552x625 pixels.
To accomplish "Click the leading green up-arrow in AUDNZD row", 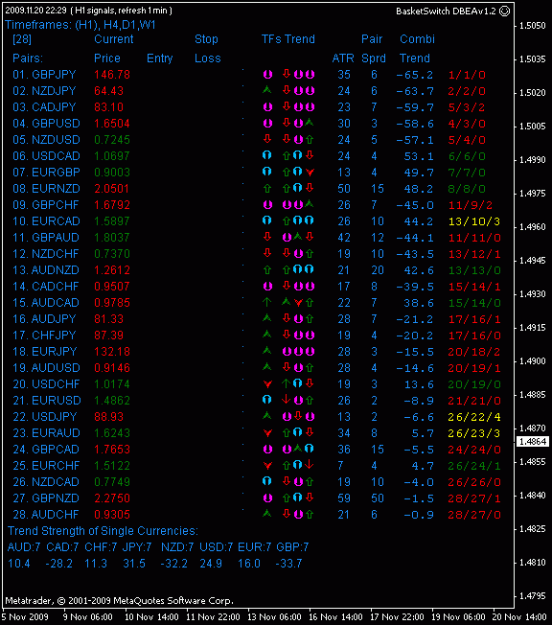I will [267, 270].
